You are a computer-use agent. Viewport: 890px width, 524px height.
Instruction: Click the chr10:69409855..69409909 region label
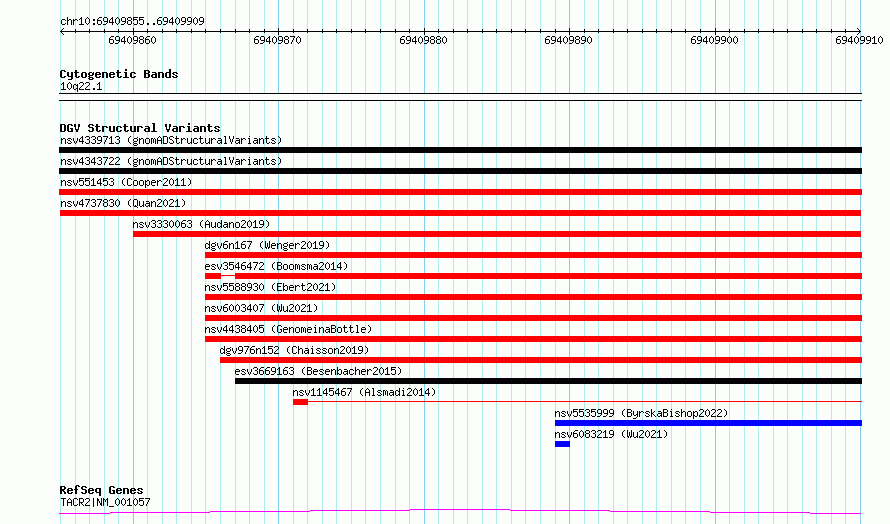click(132, 21)
